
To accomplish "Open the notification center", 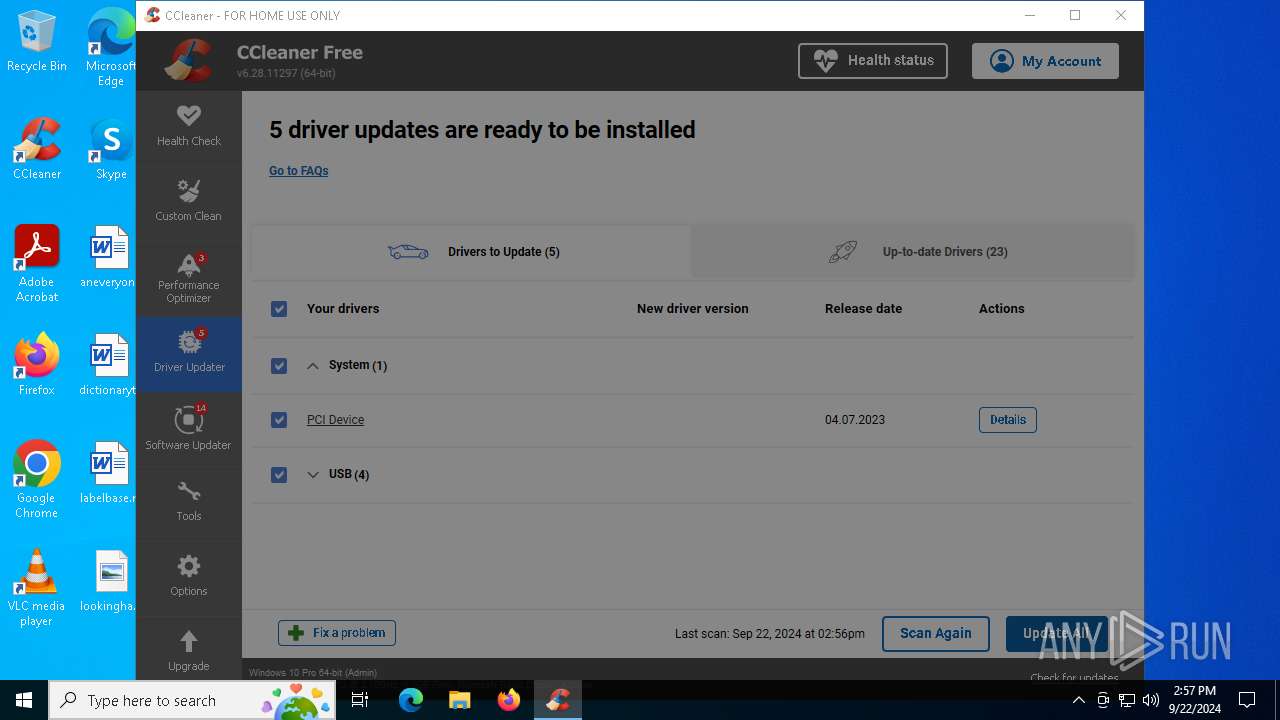I will 1247,700.
